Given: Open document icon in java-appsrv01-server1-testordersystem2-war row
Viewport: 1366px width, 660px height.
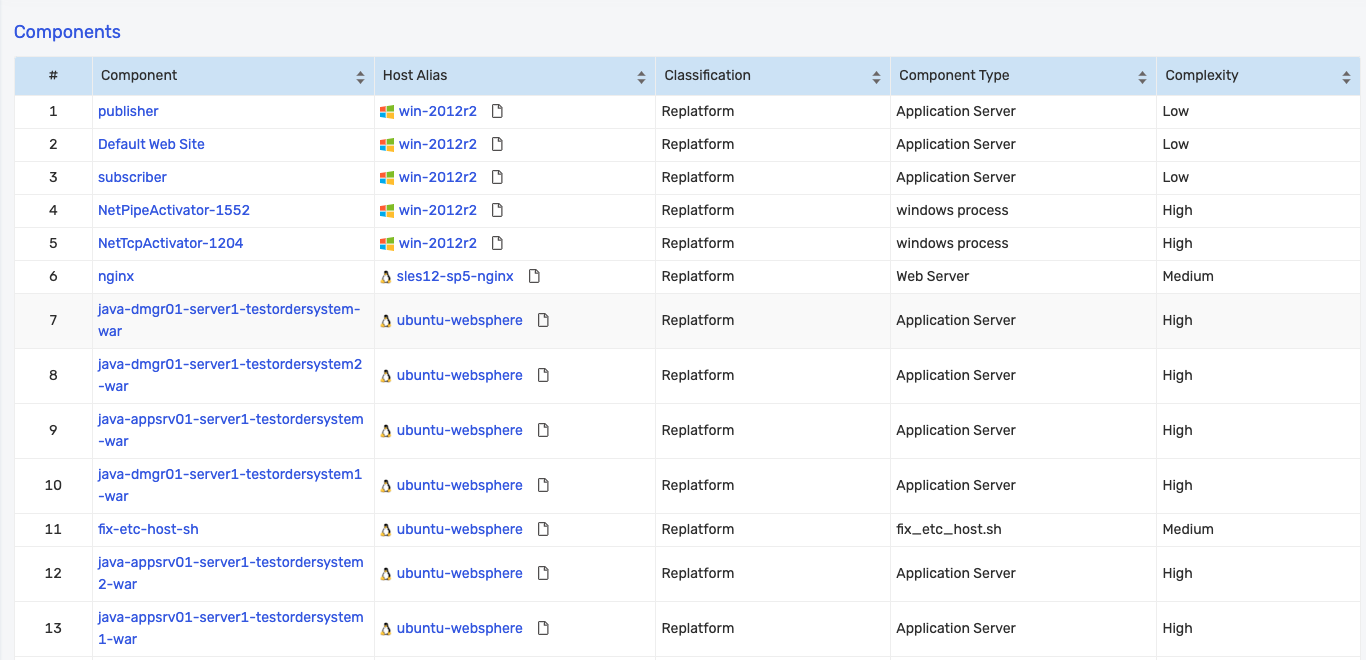Looking at the screenshot, I should [x=543, y=573].
